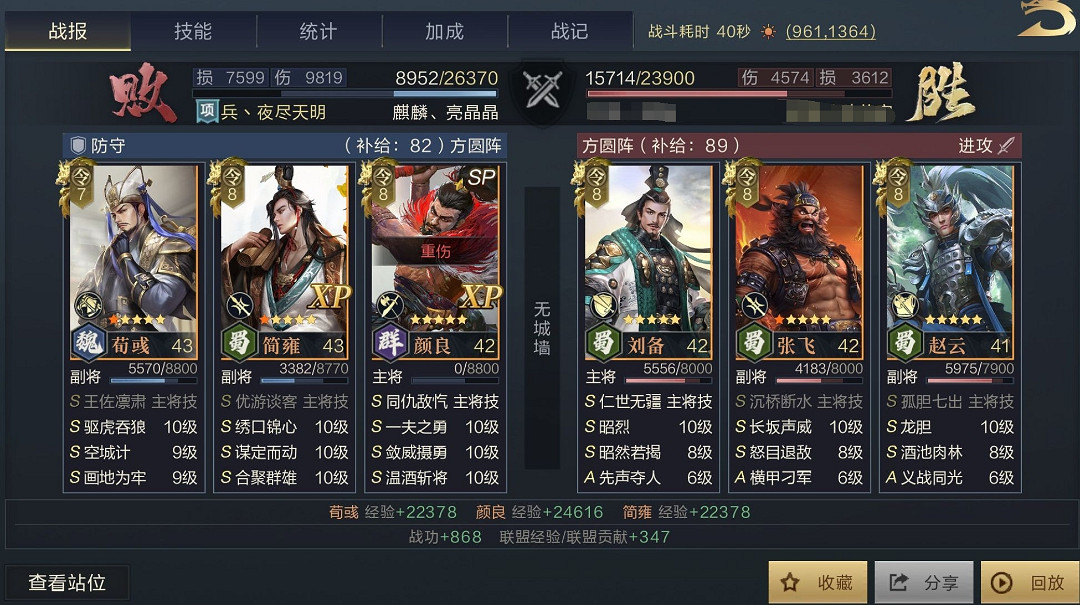
Task: Select the 加成 tab
Action: tap(444, 31)
